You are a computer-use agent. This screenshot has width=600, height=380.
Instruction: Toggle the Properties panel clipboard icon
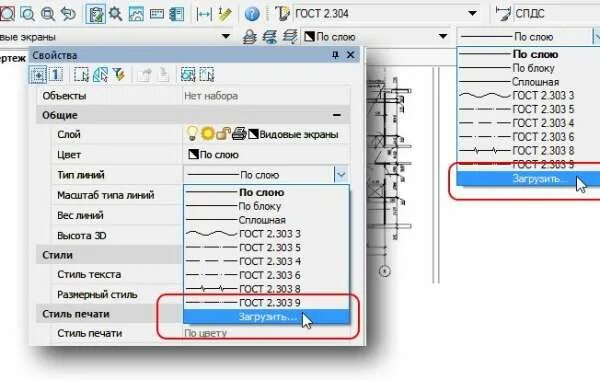click(95, 14)
